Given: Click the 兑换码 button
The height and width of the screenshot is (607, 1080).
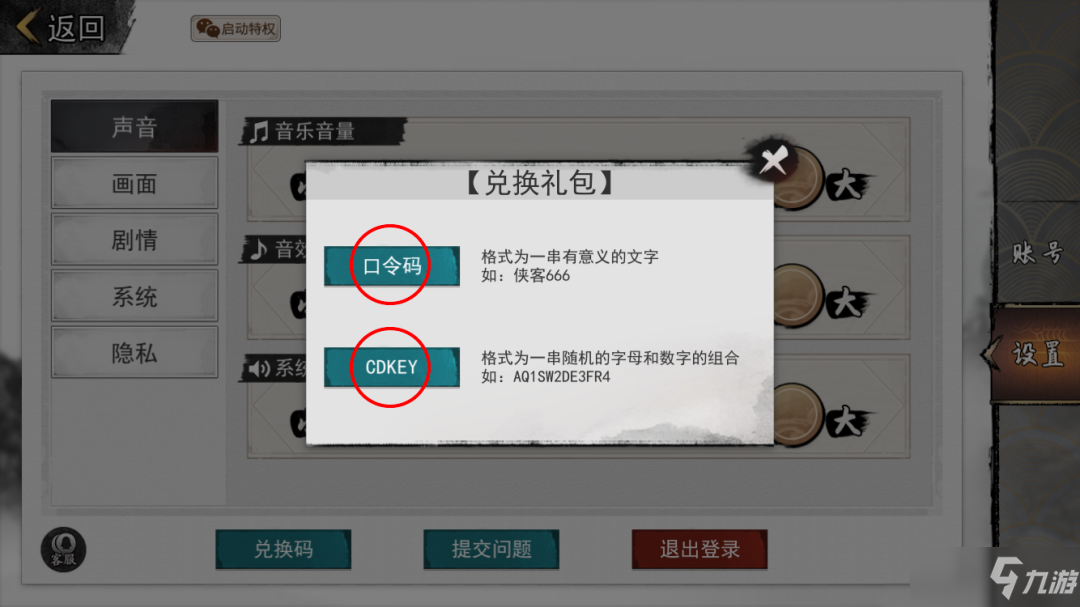Looking at the screenshot, I should pos(283,549).
